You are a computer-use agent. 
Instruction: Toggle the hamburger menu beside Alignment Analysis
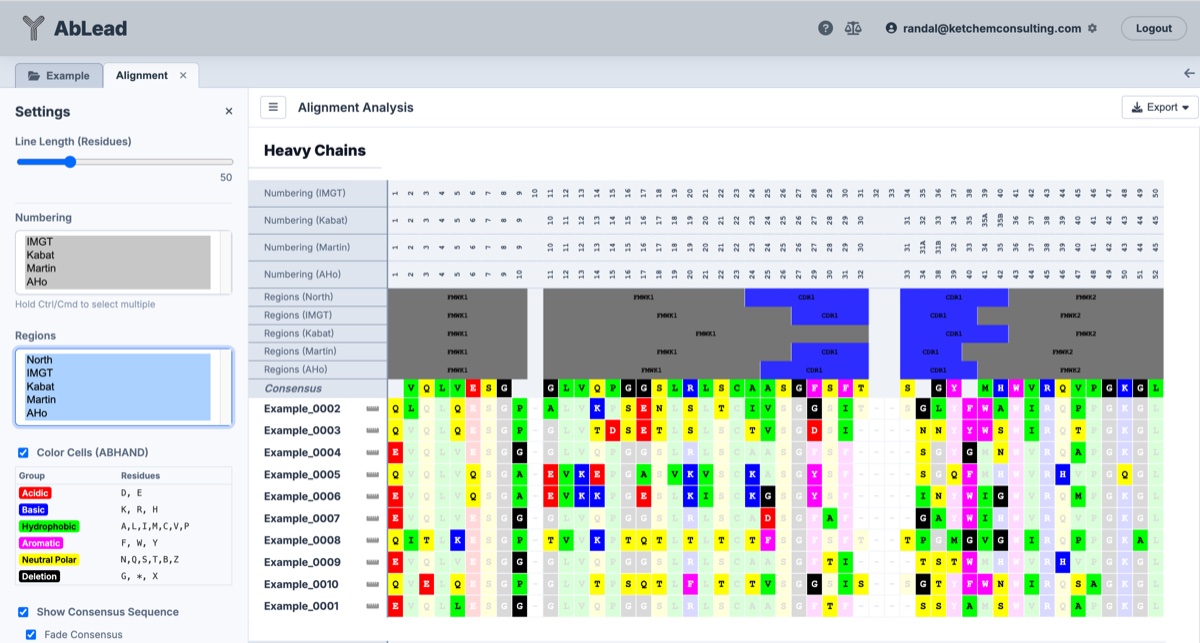273,107
